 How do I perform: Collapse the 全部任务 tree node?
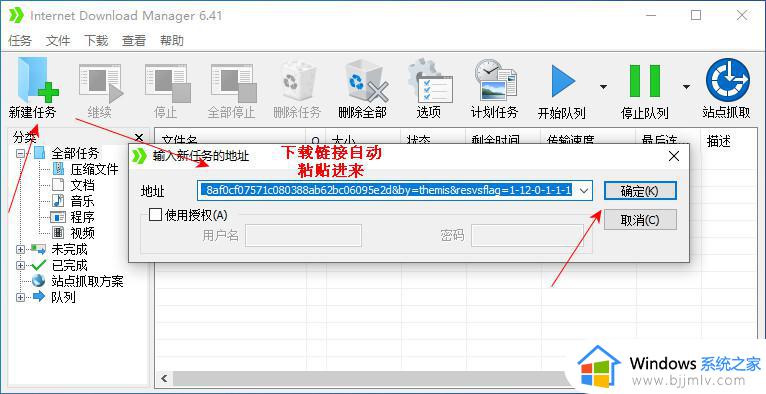[x=20, y=153]
